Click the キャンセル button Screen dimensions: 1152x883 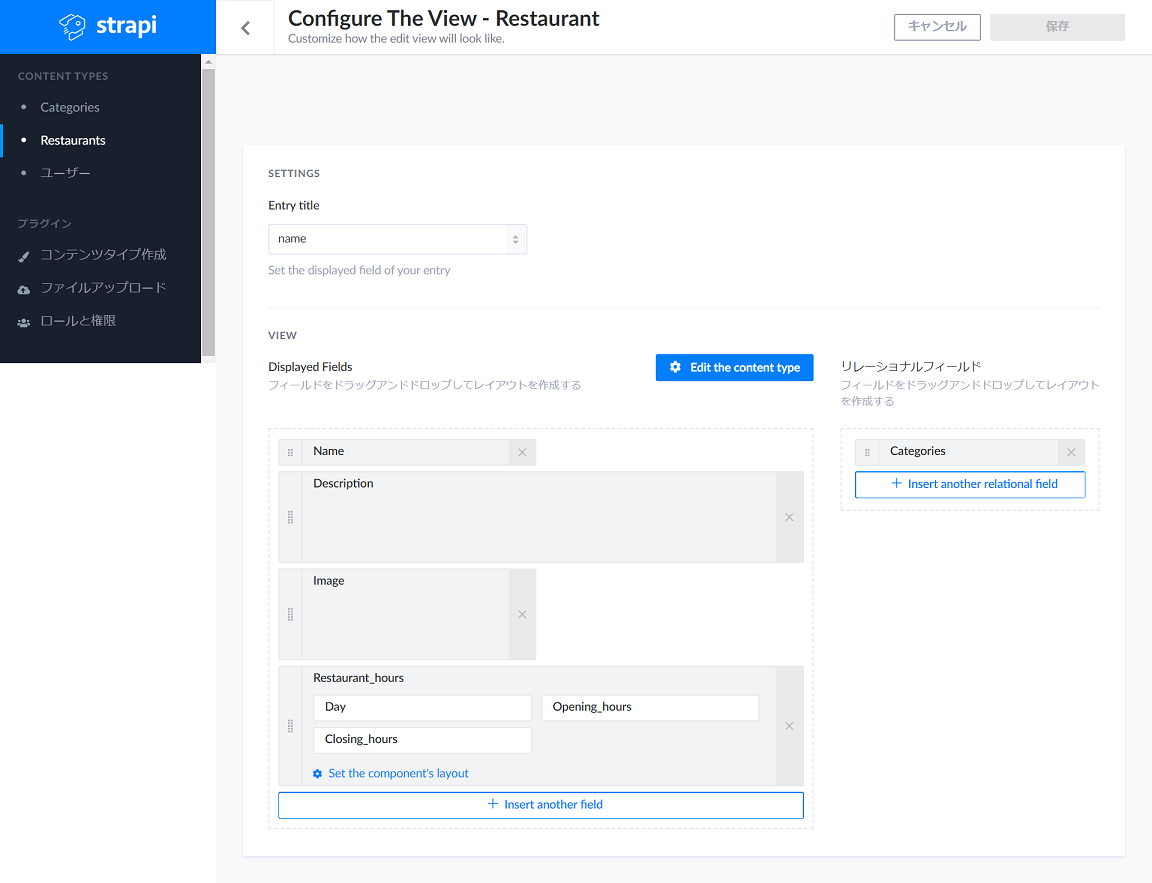(x=937, y=27)
